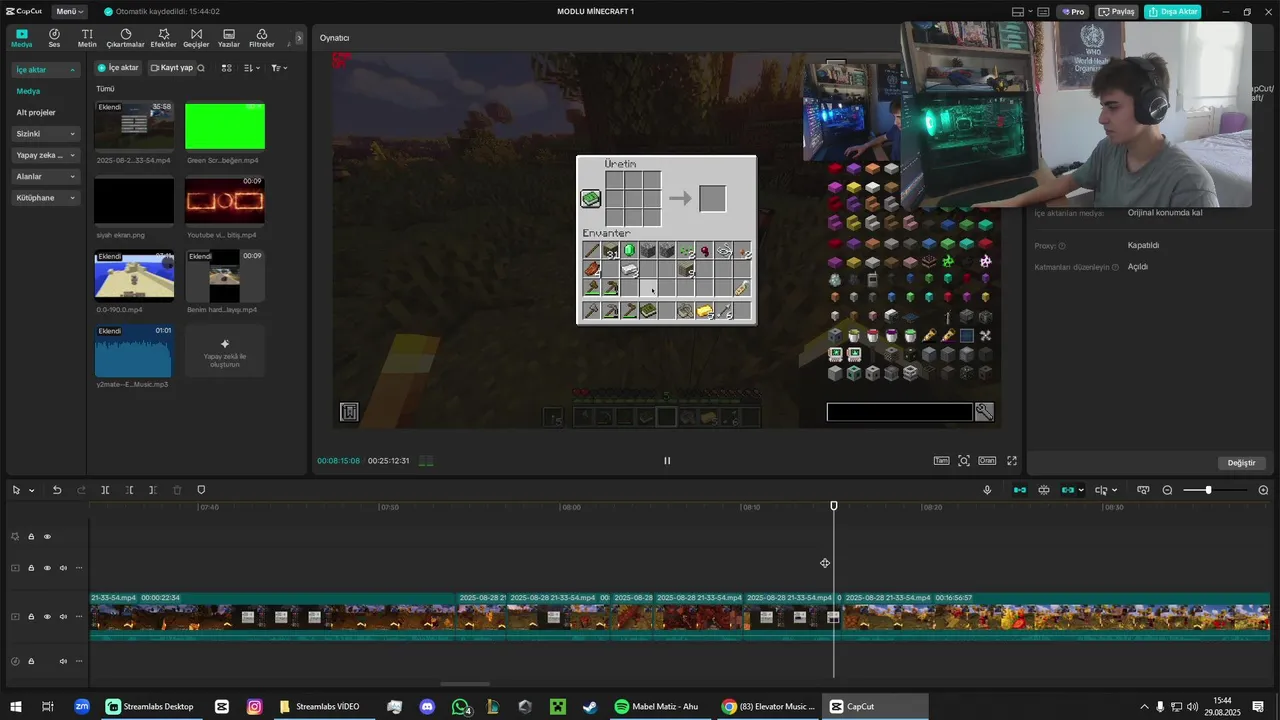The image size is (1280, 720).
Task: Select the green screen clip thumbnail
Action: pos(225,126)
